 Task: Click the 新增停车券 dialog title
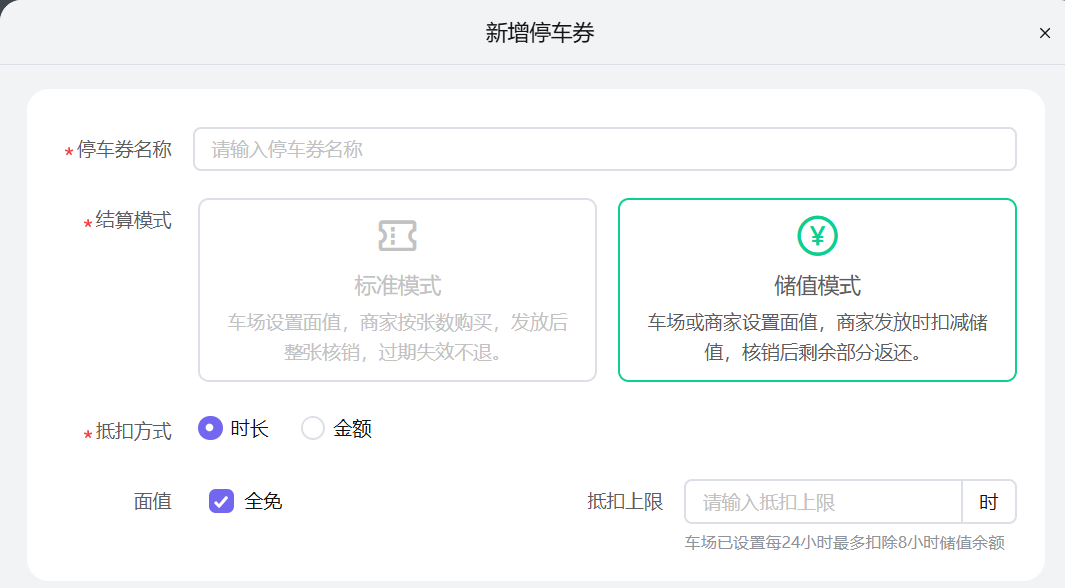(531, 32)
